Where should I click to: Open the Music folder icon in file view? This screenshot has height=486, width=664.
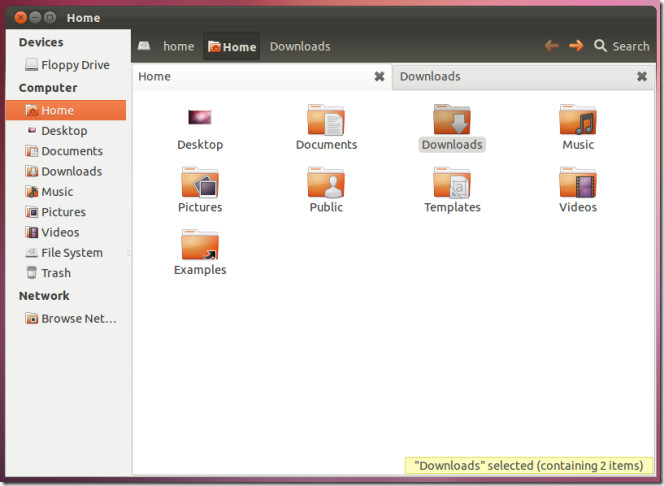pos(578,120)
